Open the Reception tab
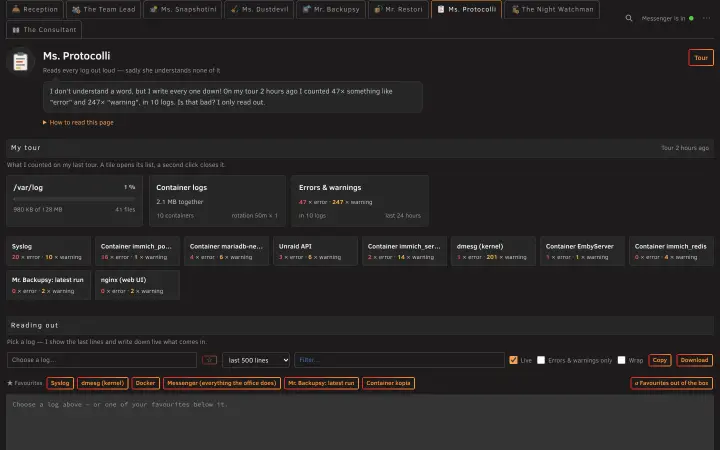This screenshot has height=450, width=720. [35, 9]
